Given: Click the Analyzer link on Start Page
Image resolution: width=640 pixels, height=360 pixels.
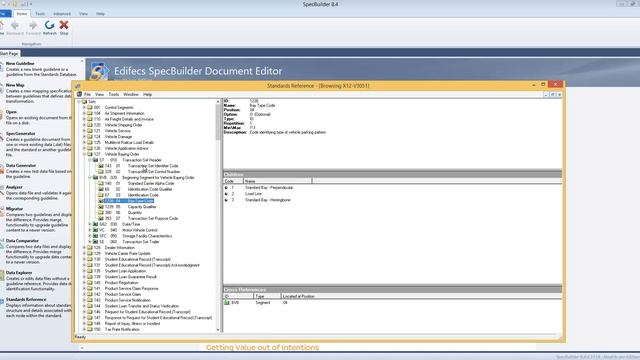Looking at the screenshot, I should (14, 187).
